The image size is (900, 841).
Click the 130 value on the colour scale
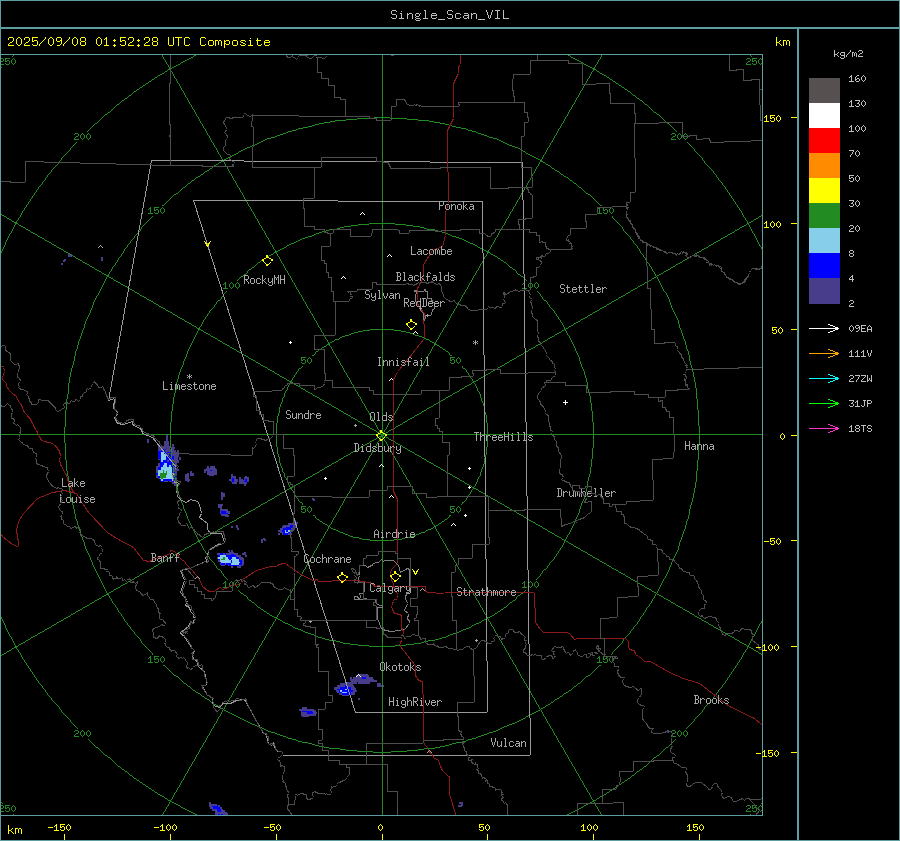[857, 103]
